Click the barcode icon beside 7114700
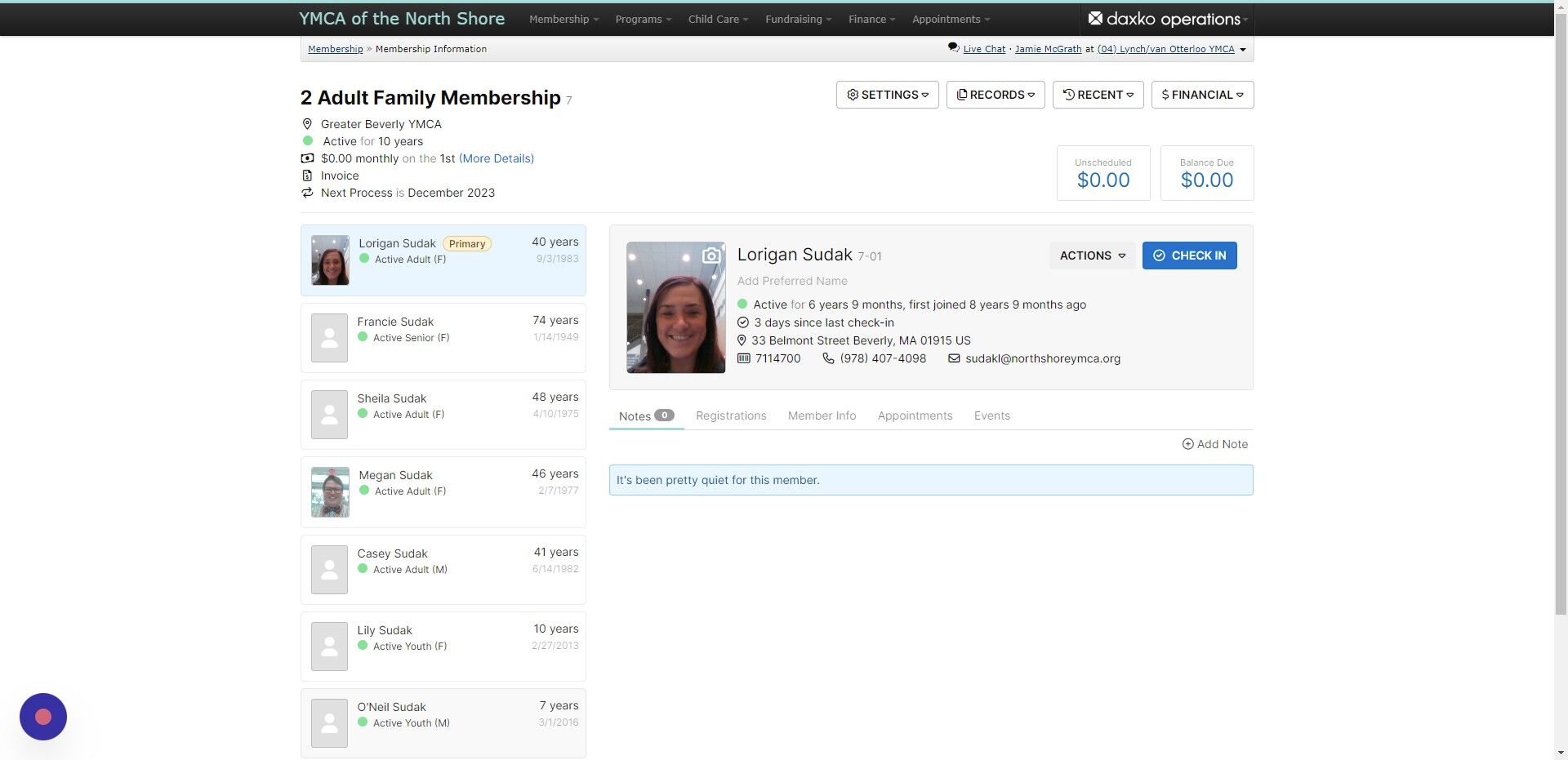Screen dimensions: 1568x760 point(743,358)
